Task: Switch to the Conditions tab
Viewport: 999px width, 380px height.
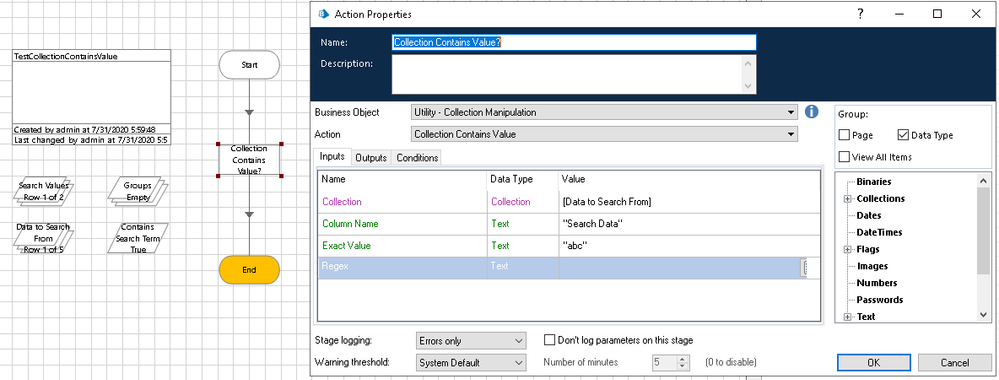Action: pyautogui.click(x=417, y=157)
